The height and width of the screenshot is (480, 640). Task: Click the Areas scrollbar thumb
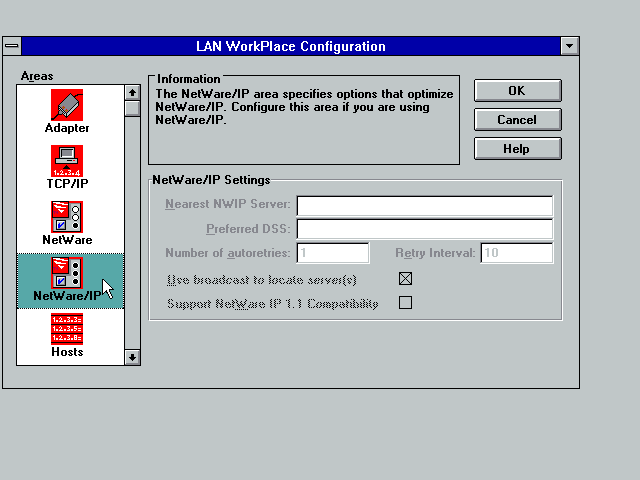(132, 109)
